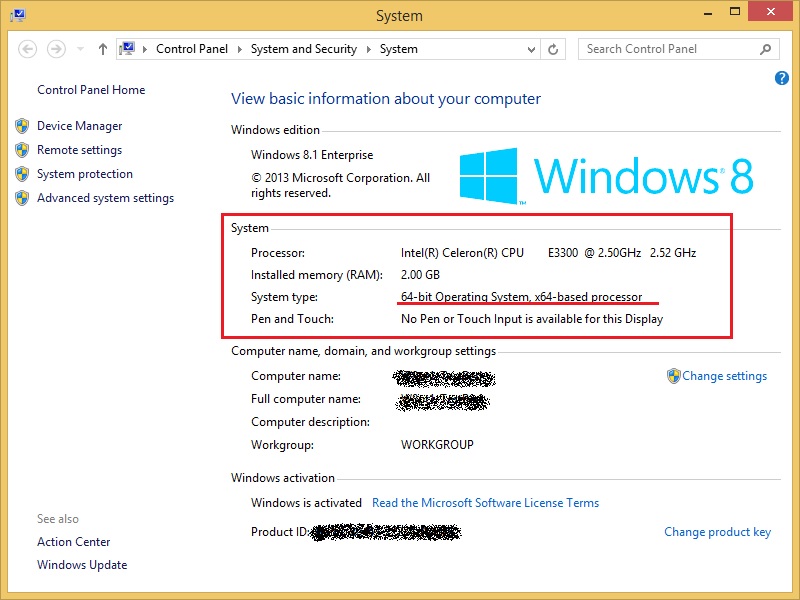Click shield icon beside Device Manager

(x=22, y=126)
